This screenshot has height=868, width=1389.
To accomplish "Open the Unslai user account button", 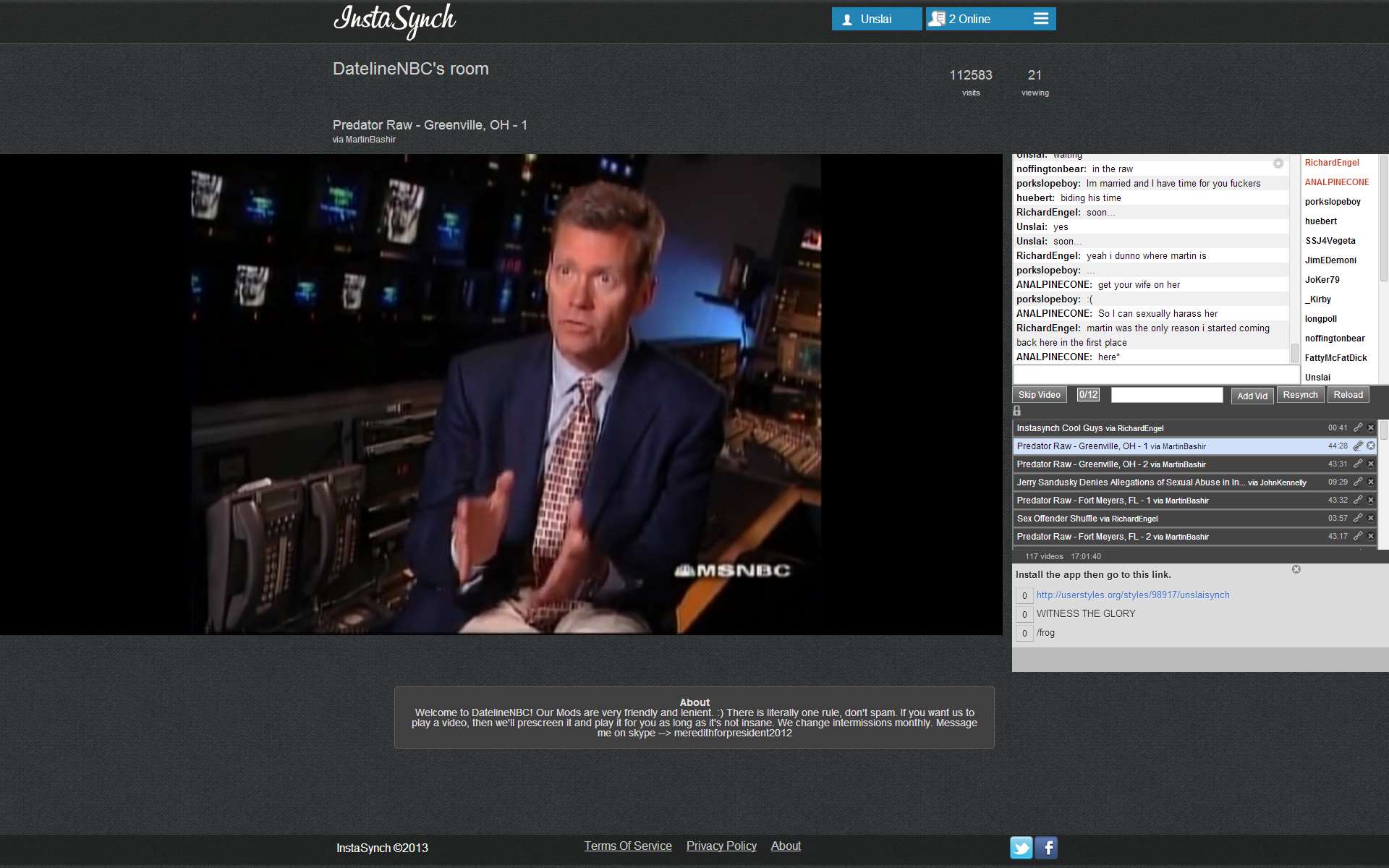I will [877, 19].
